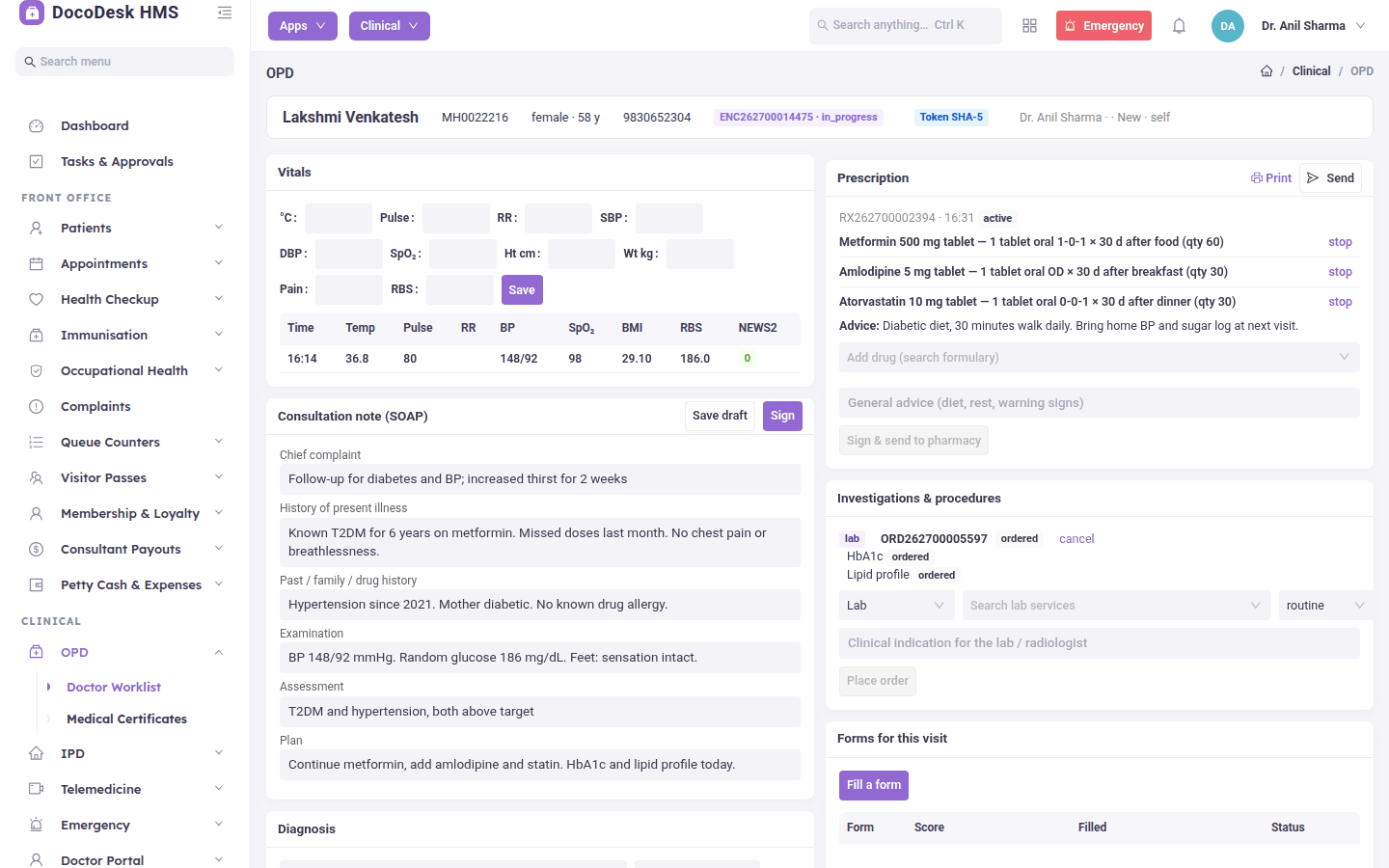Image resolution: width=1389 pixels, height=868 pixels.
Task: Click the DocoDesk HMS logo icon
Action: tap(32, 13)
